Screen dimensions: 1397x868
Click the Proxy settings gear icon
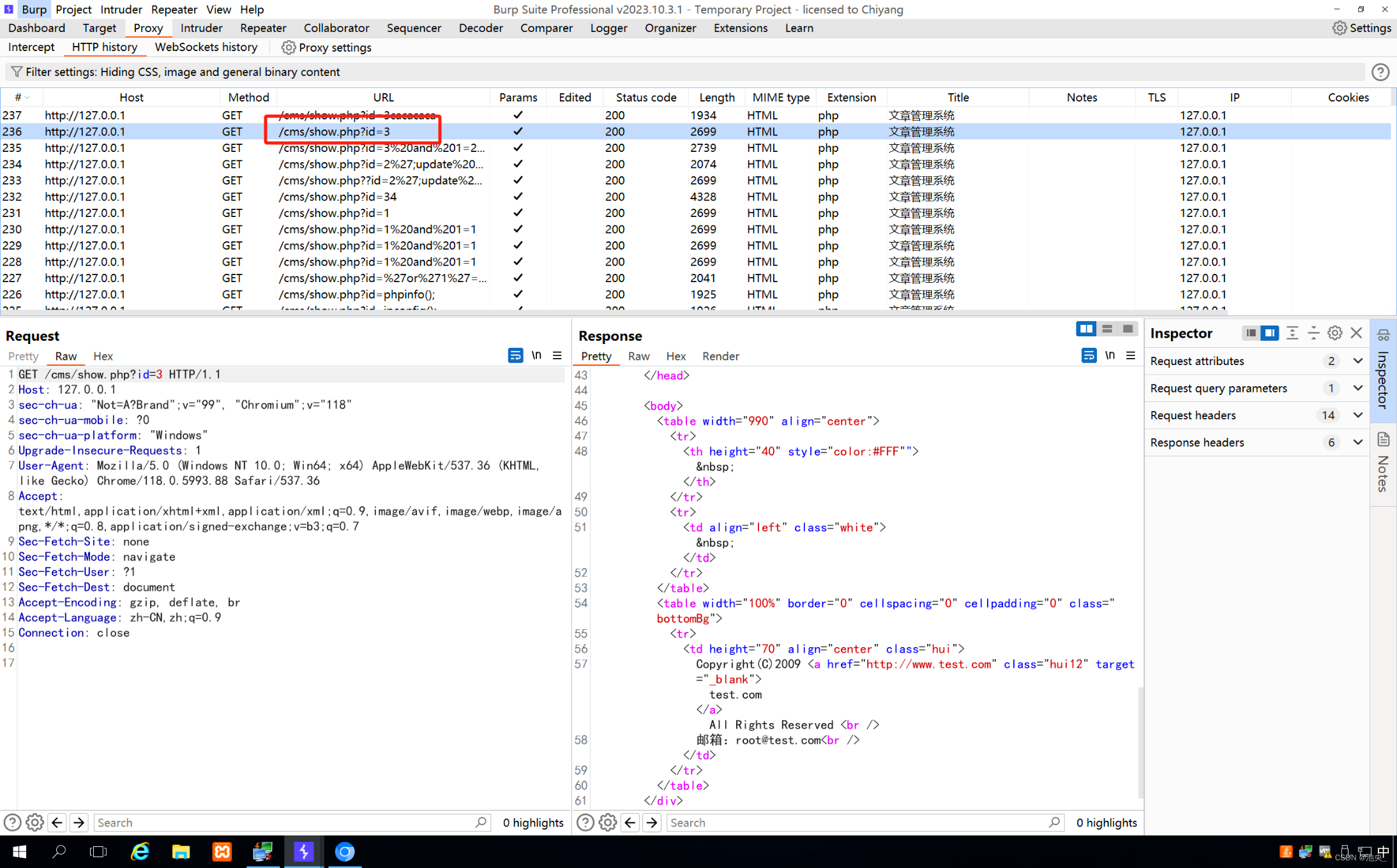pos(288,47)
